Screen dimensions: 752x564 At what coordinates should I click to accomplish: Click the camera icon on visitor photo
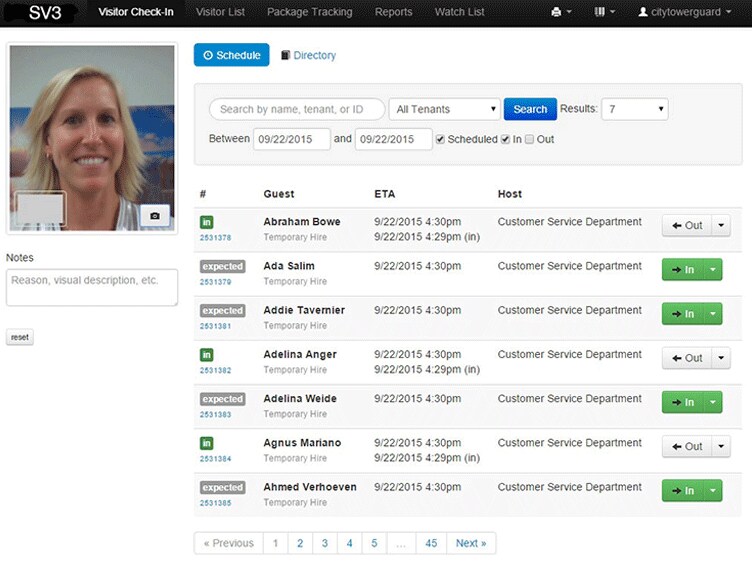(154, 215)
